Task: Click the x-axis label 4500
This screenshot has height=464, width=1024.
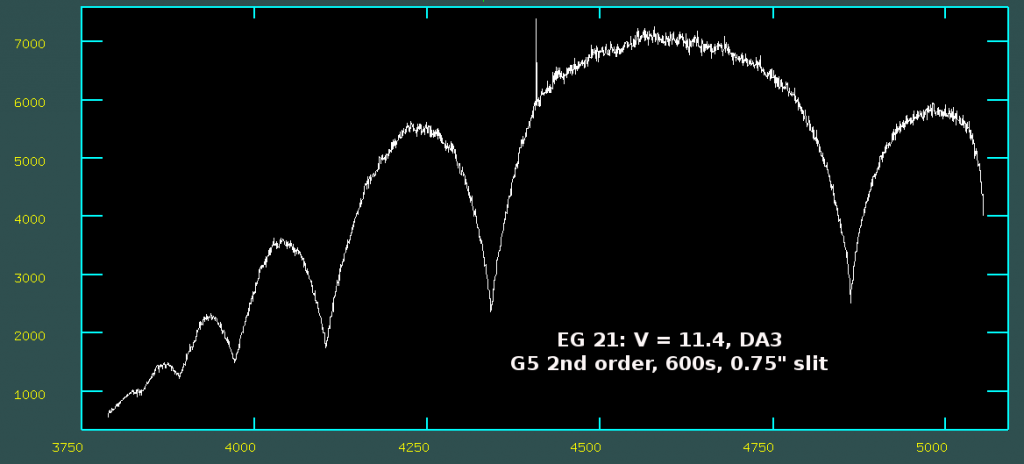Action: pyautogui.click(x=586, y=448)
